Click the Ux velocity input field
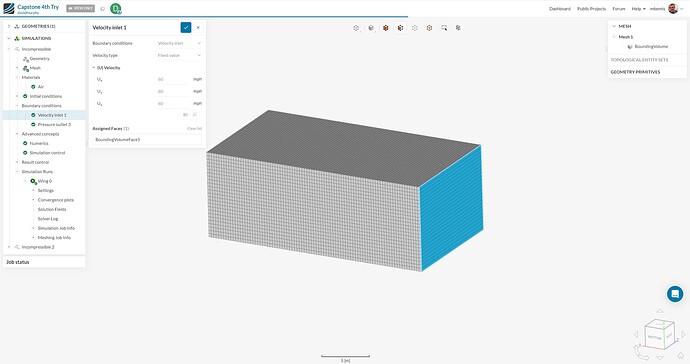The width and height of the screenshot is (690, 364). [173, 79]
